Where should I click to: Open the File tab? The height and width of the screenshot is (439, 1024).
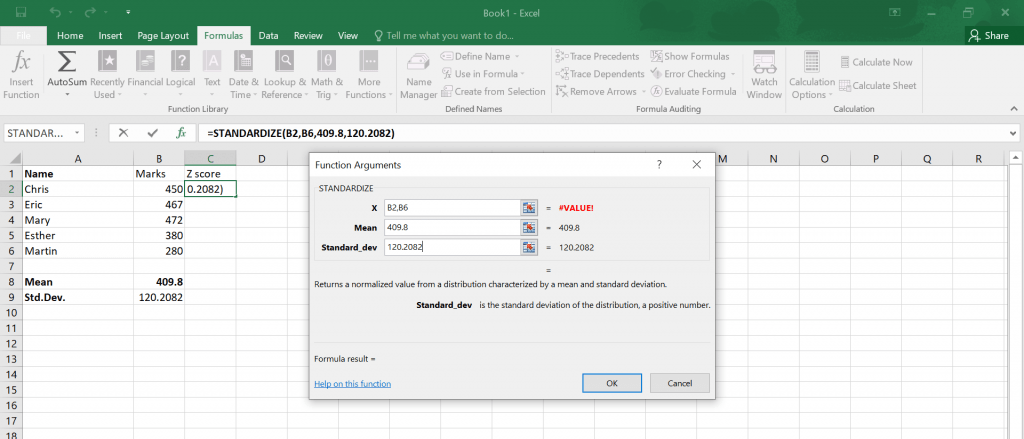coord(23,36)
